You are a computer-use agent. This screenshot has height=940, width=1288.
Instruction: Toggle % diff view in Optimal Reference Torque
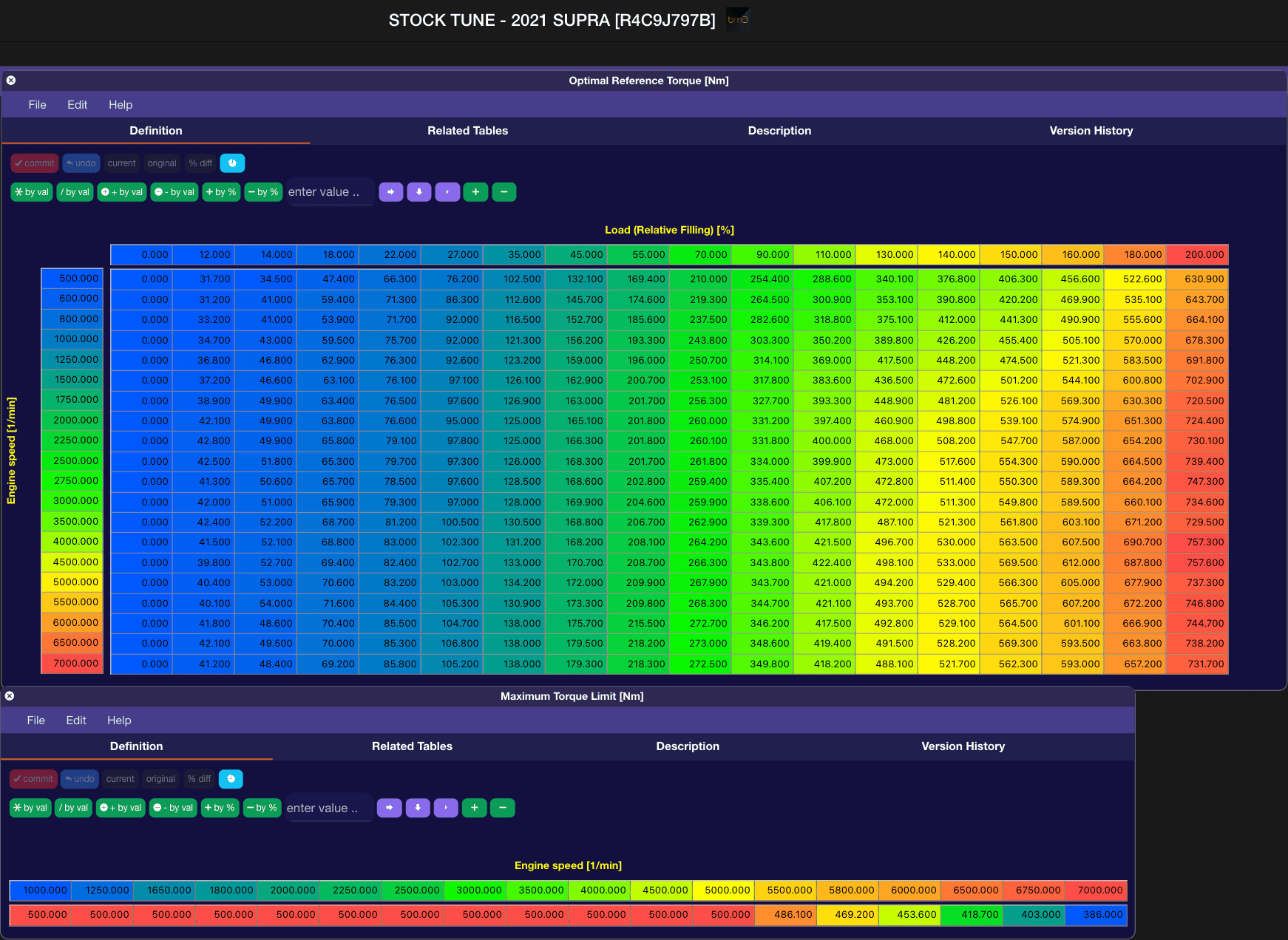click(200, 163)
